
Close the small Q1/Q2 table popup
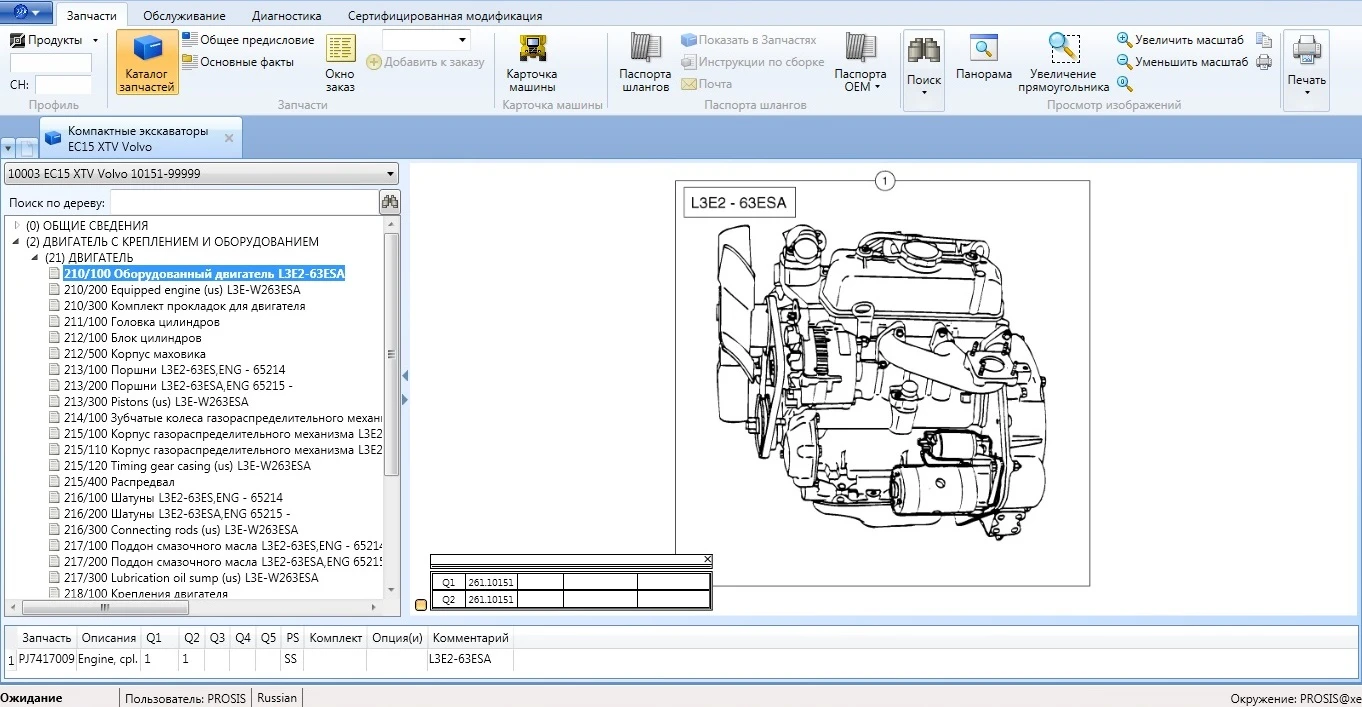(x=708, y=559)
